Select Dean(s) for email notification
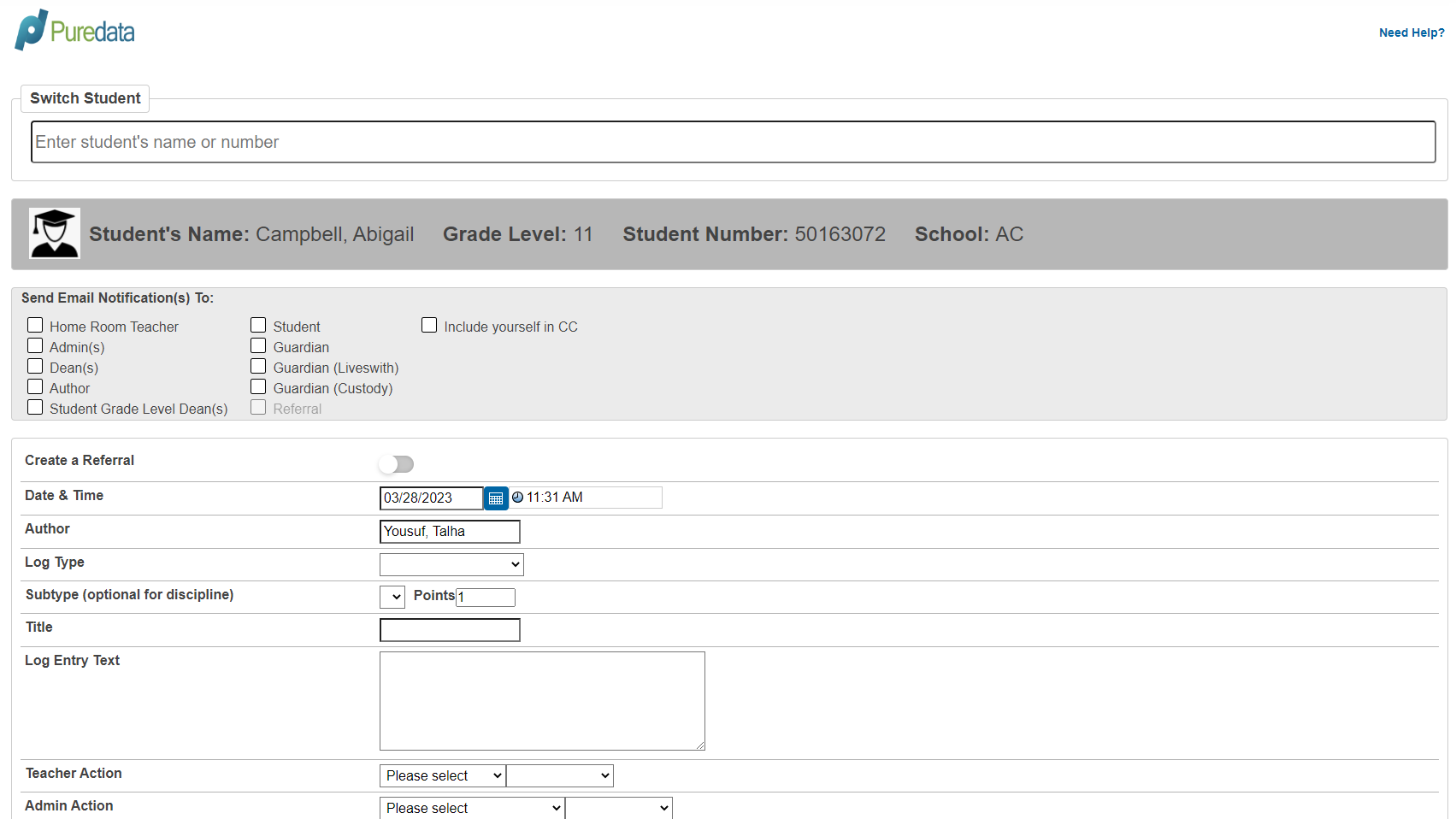This screenshot has width=1456, height=819. point(35,366)
